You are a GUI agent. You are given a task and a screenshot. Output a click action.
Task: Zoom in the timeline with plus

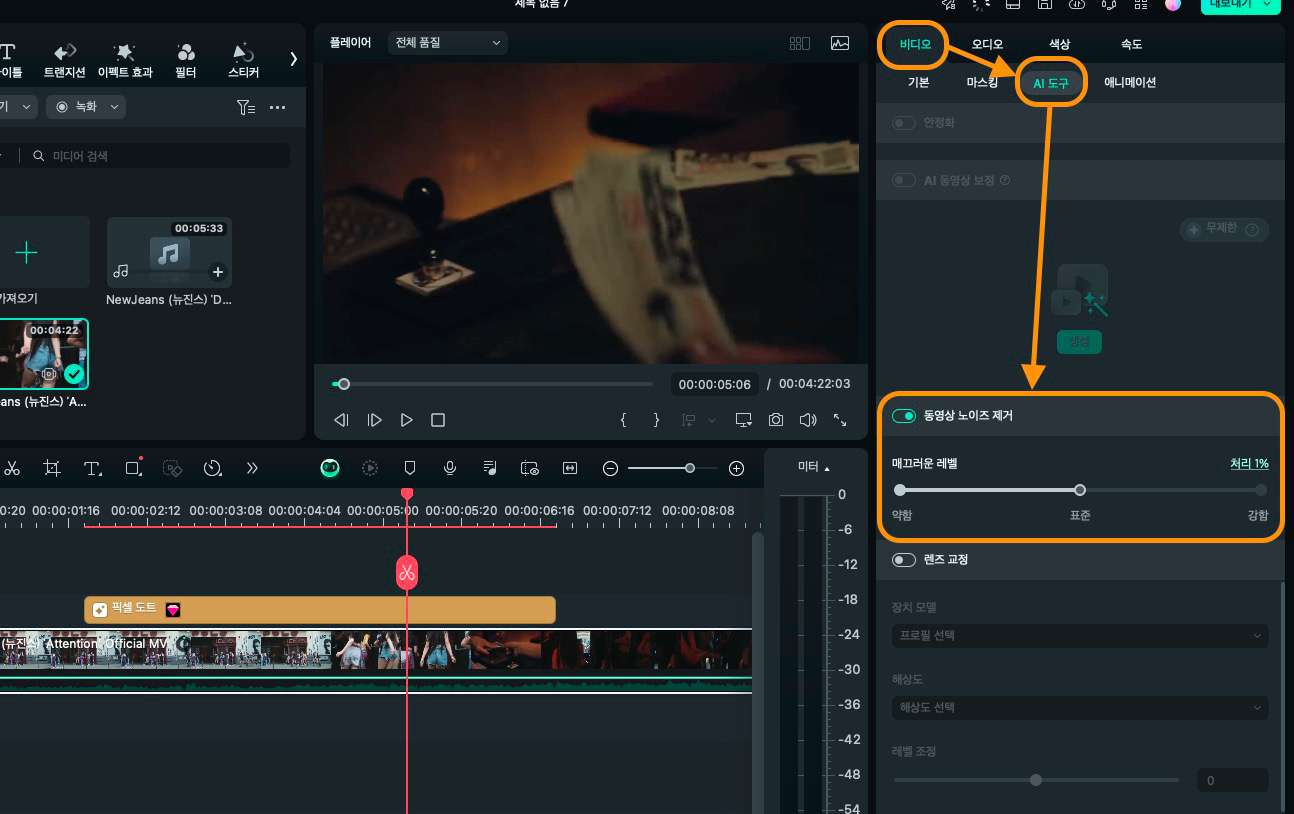(x=737, y=468)
